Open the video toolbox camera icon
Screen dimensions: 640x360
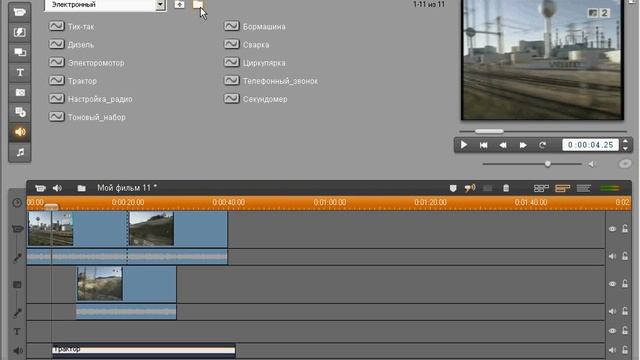tap(40, 188)
